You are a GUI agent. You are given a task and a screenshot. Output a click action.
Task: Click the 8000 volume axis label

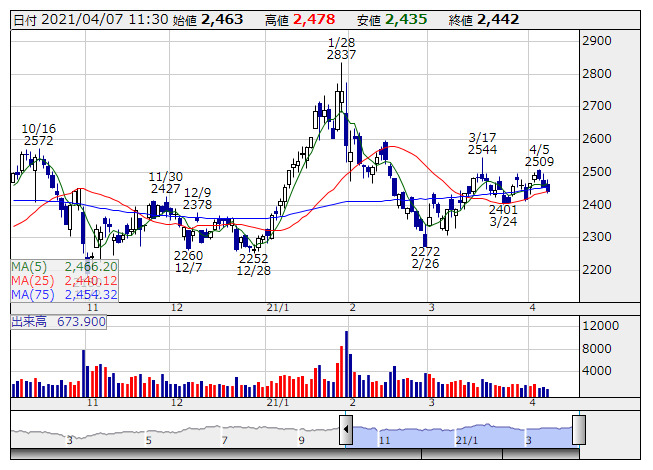point(597,348)
